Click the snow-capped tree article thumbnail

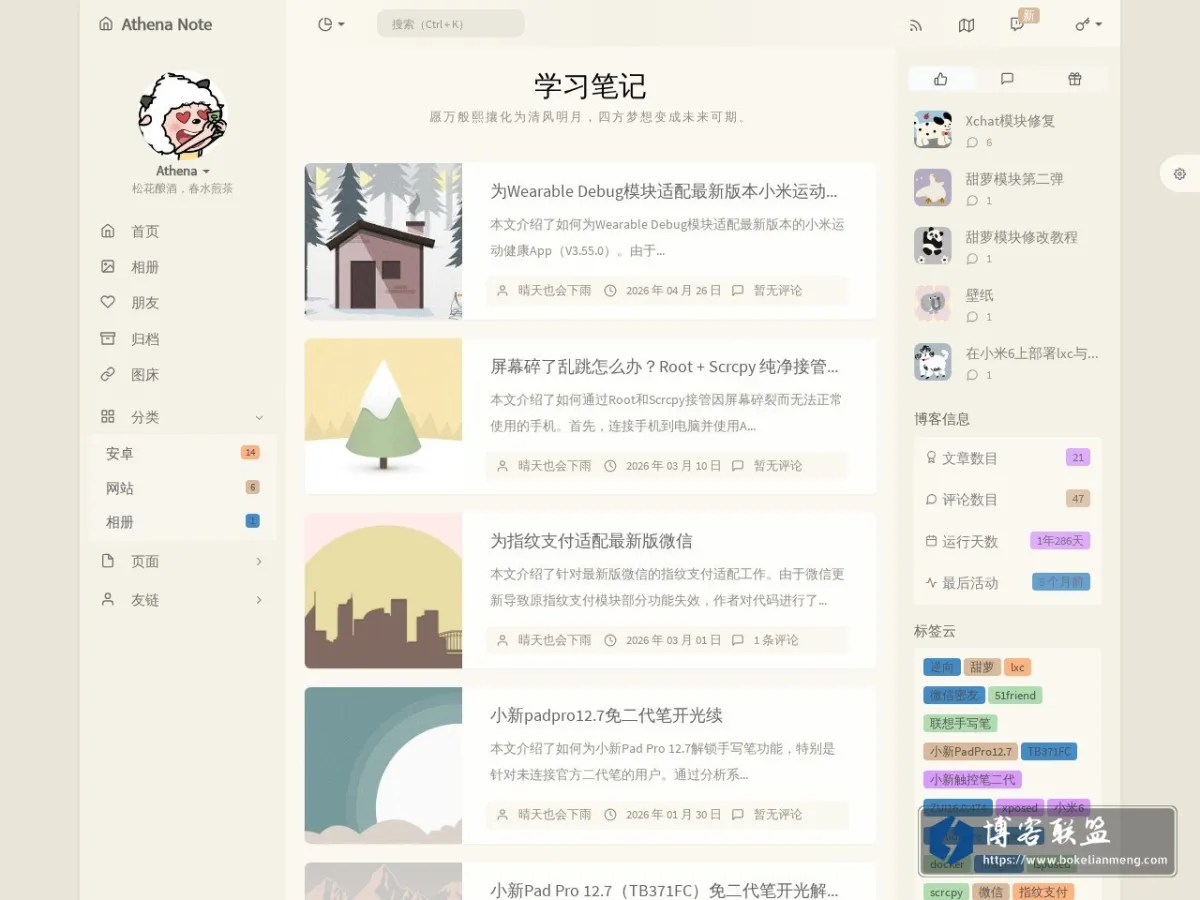(383, 416)
